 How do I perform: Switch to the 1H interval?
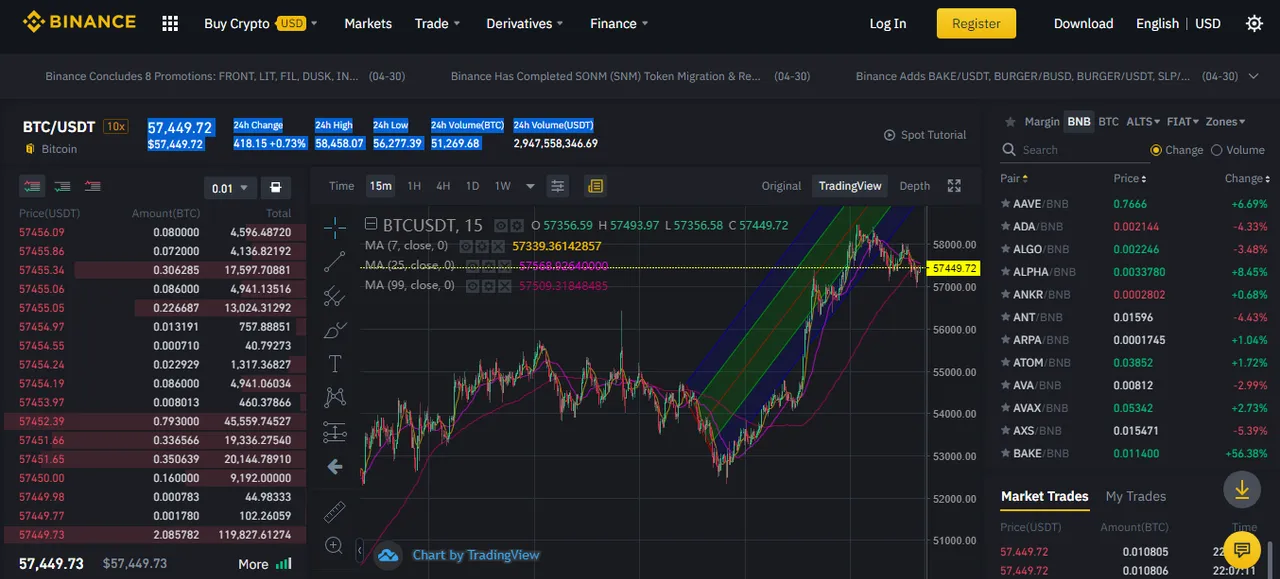click(x=414, y=186)
